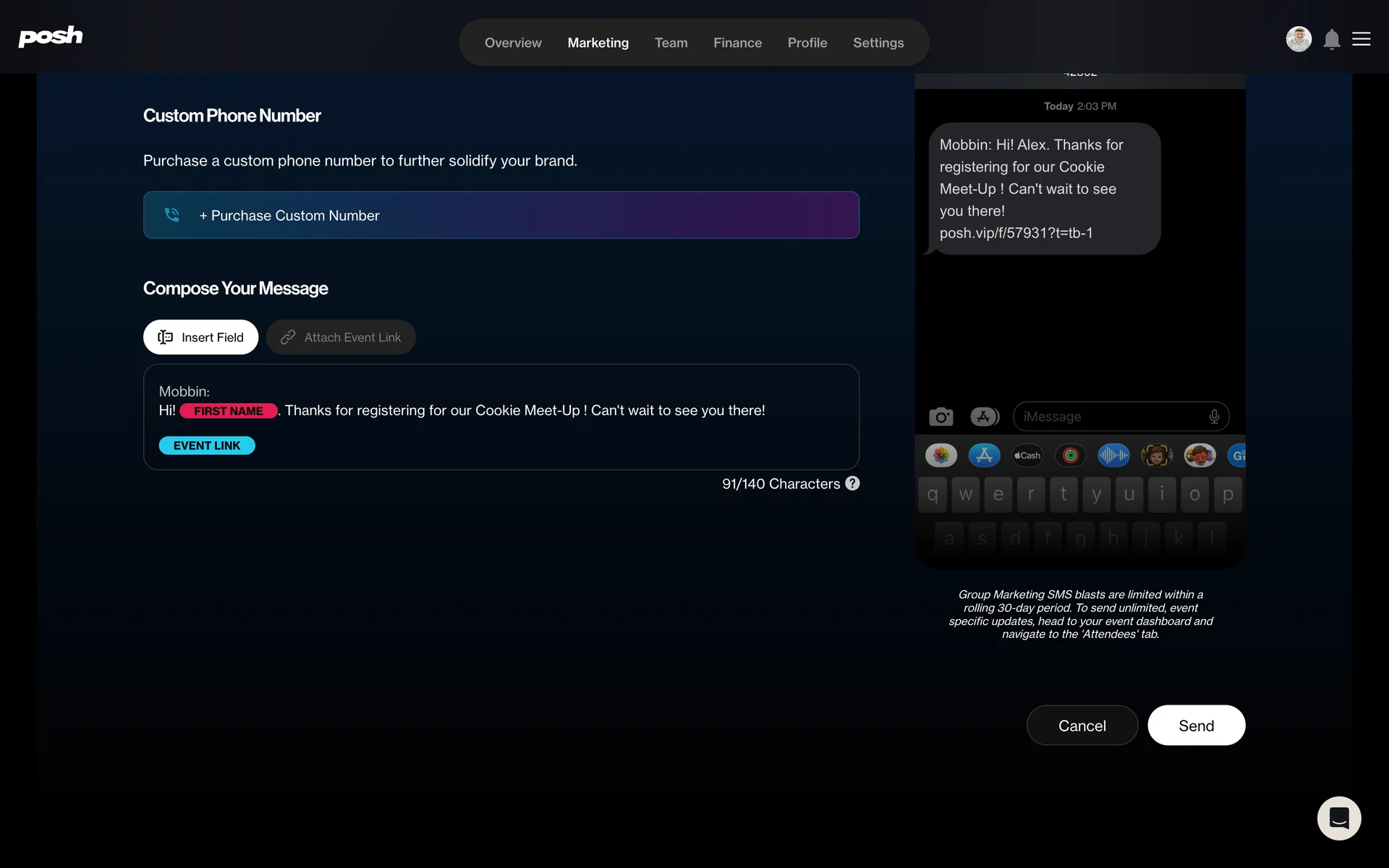This screenshot has height=868, width=1389.
Task: Go to the Settings tab
Action: (x=878, y=43)
